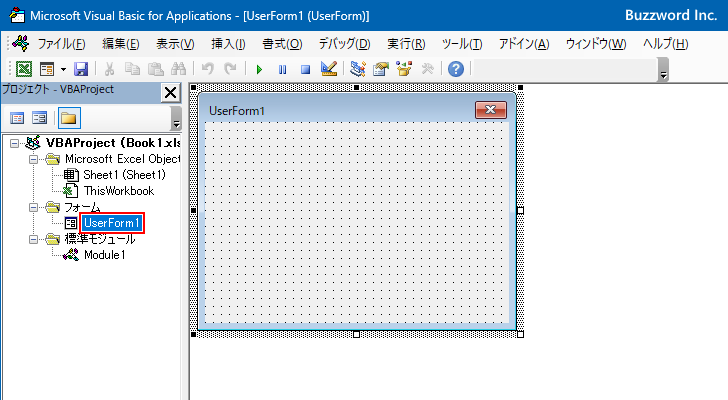
Task: Select the 標準モジュール folder in the tree
Action: tap(100, 239)
